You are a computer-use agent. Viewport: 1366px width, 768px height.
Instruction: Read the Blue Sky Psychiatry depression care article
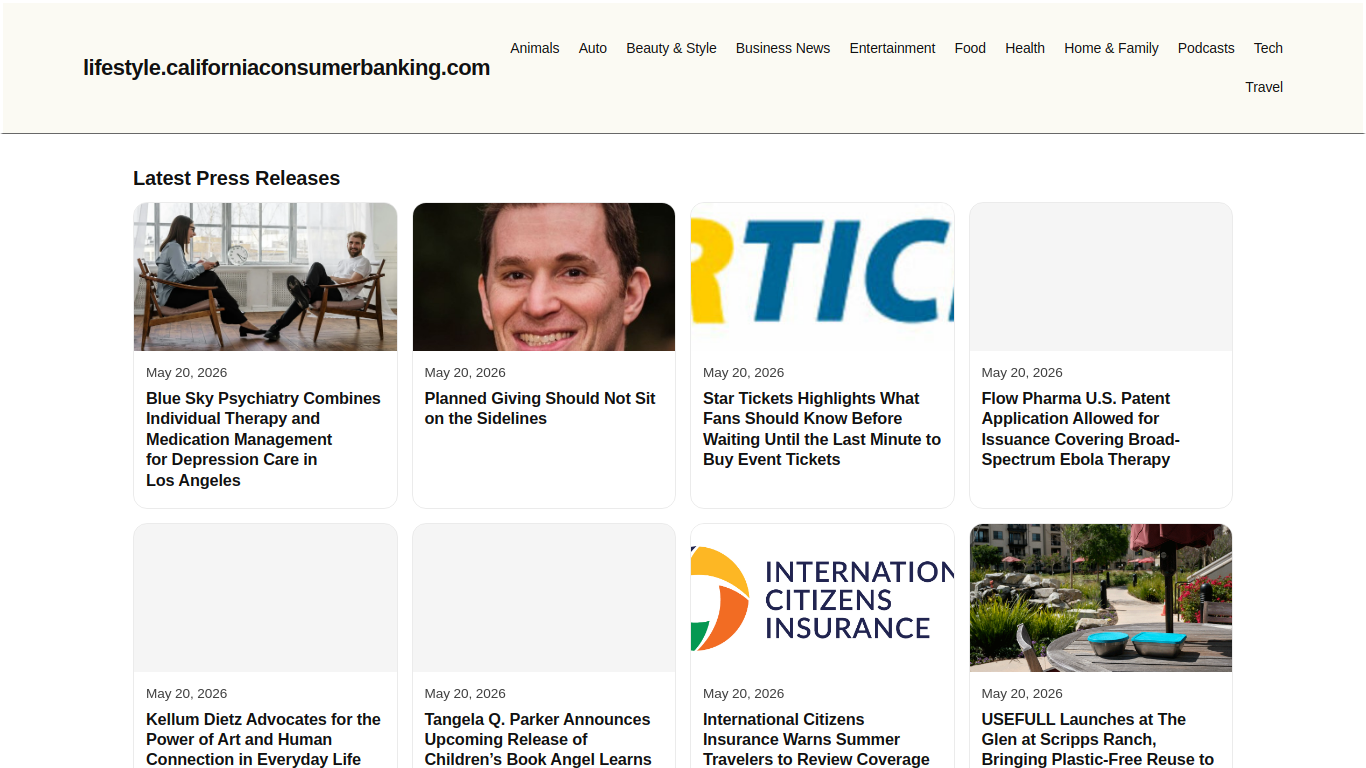point(263,439)
